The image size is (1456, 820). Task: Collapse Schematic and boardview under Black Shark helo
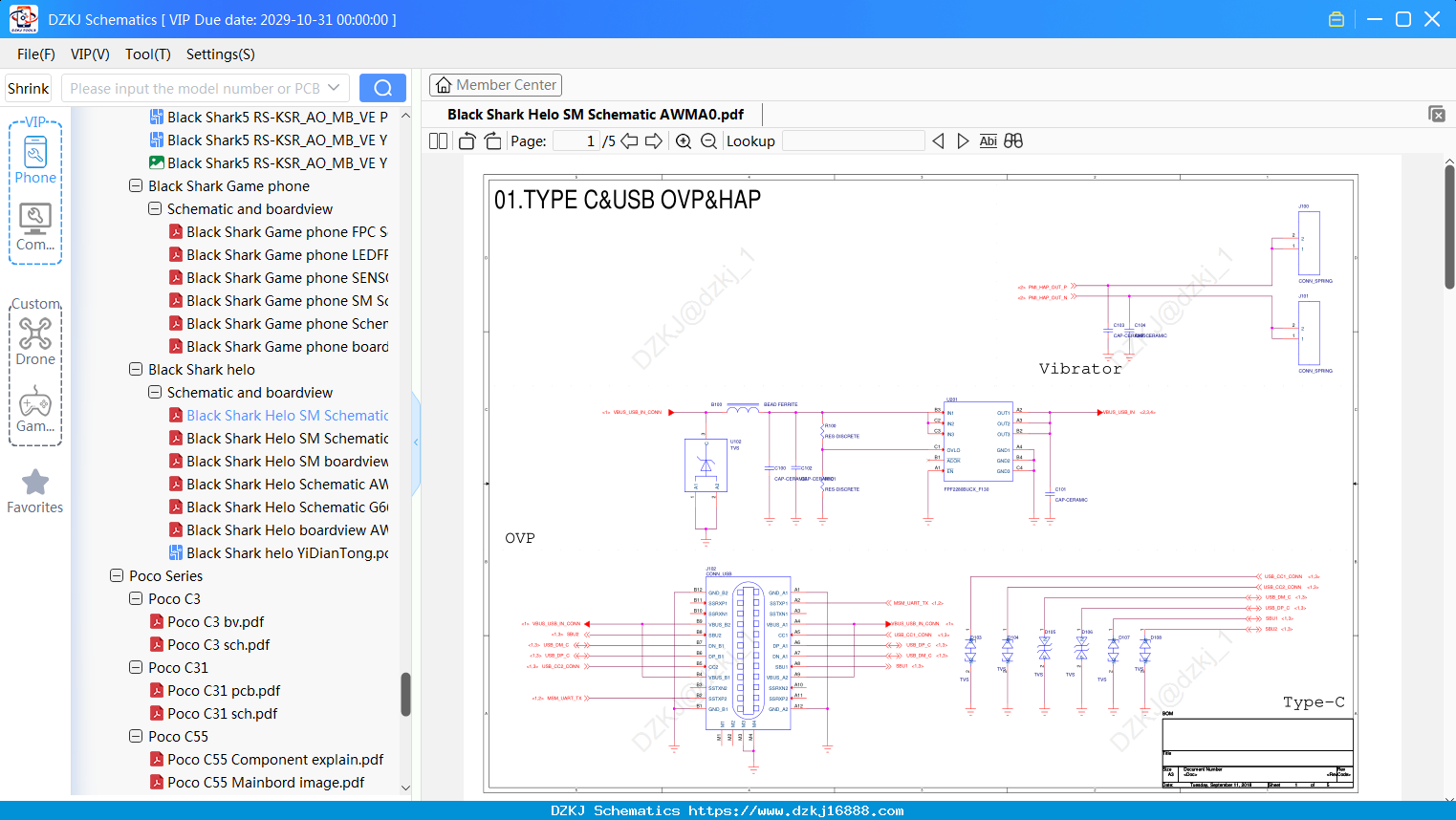point(155,393)
